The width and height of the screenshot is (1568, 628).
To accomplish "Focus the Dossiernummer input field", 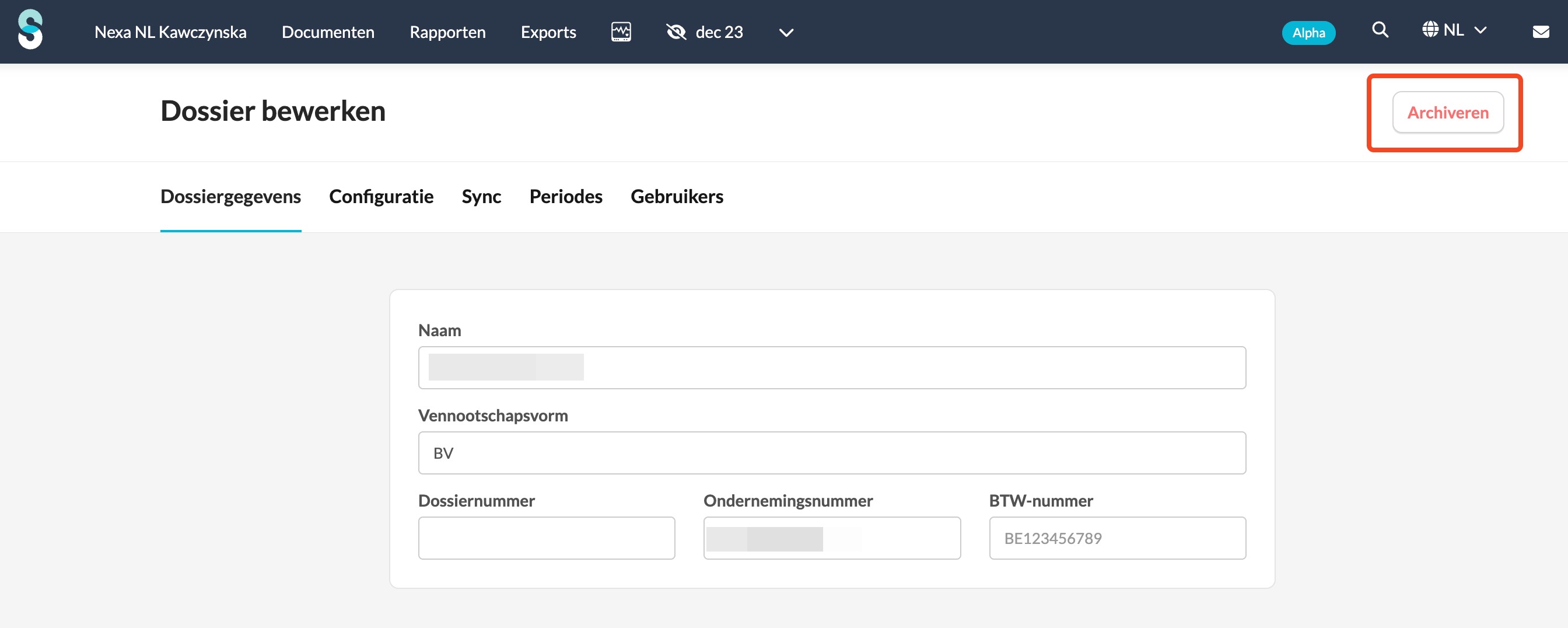I will coord(546,539).
